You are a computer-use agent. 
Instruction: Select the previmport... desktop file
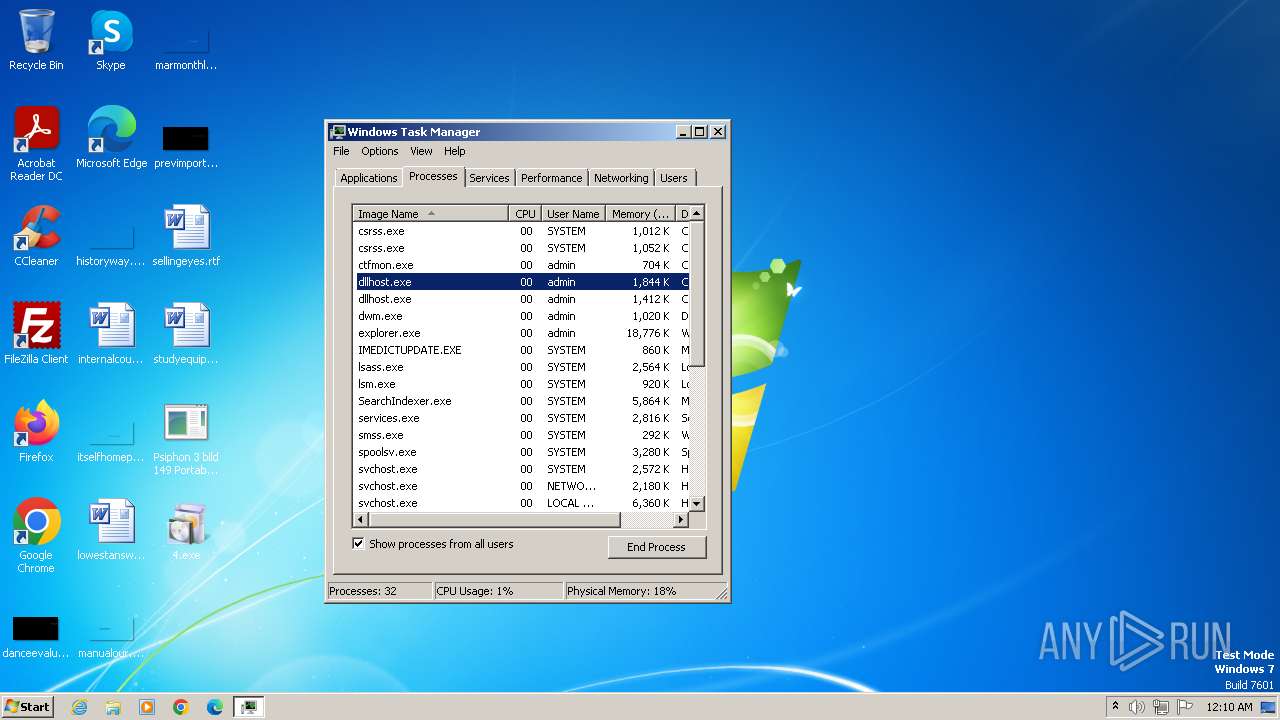point(186,145)
